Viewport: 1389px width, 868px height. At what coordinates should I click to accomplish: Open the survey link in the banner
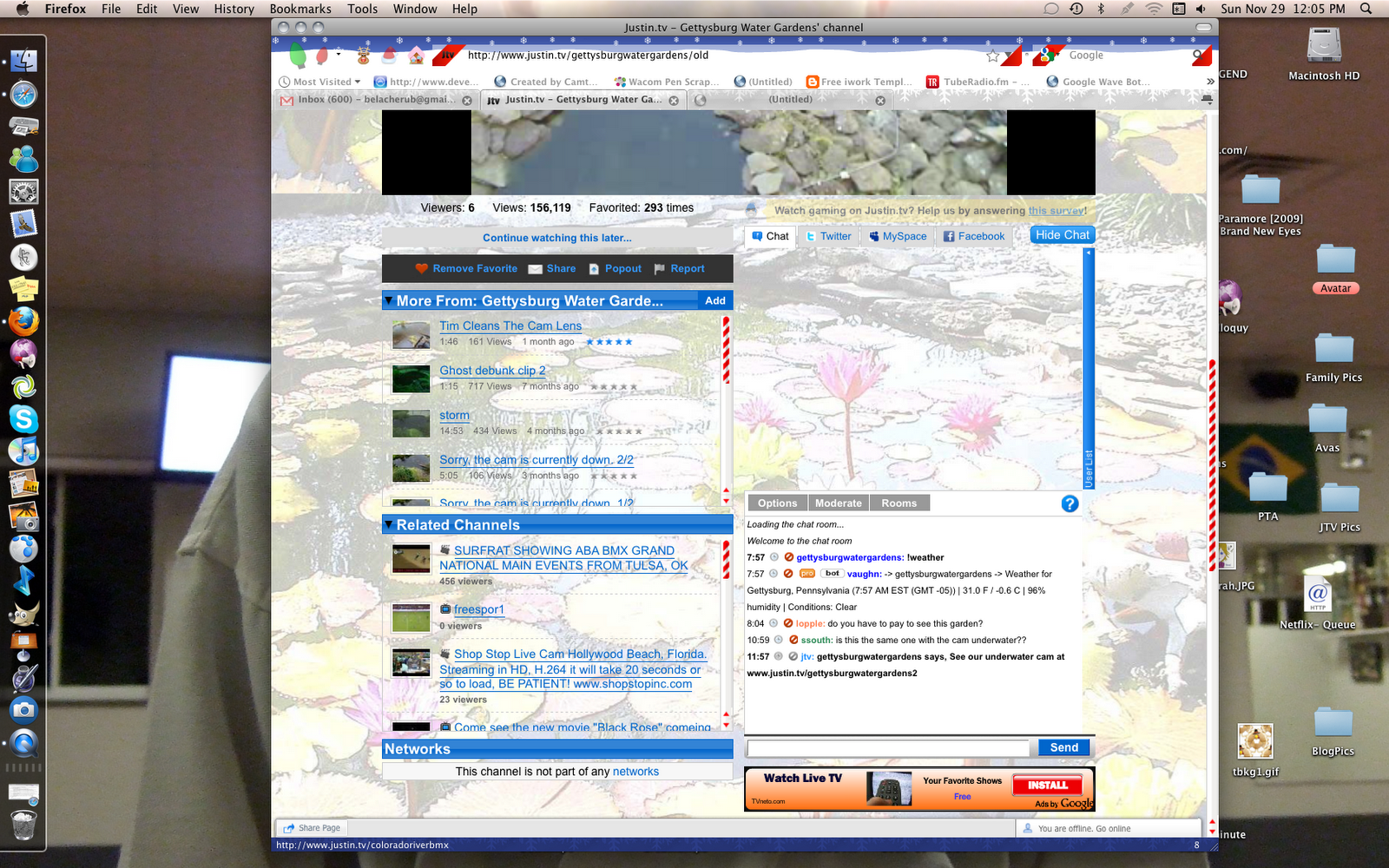pyautogui.click(x=1056, y=211)
